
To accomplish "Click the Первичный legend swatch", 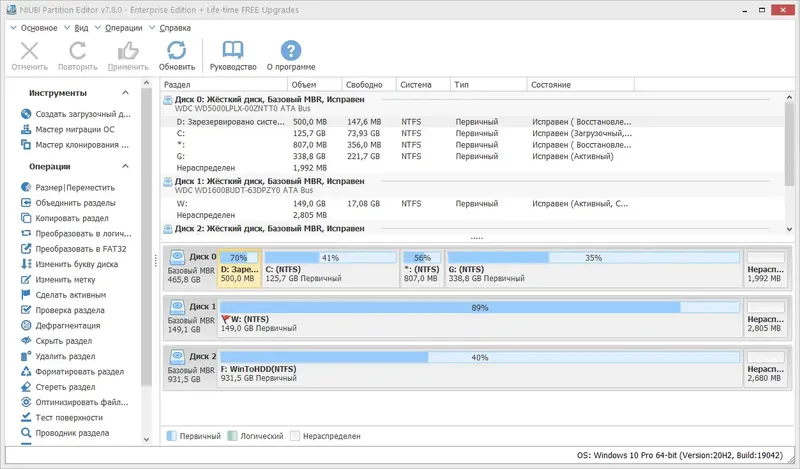I will [171, 436].
